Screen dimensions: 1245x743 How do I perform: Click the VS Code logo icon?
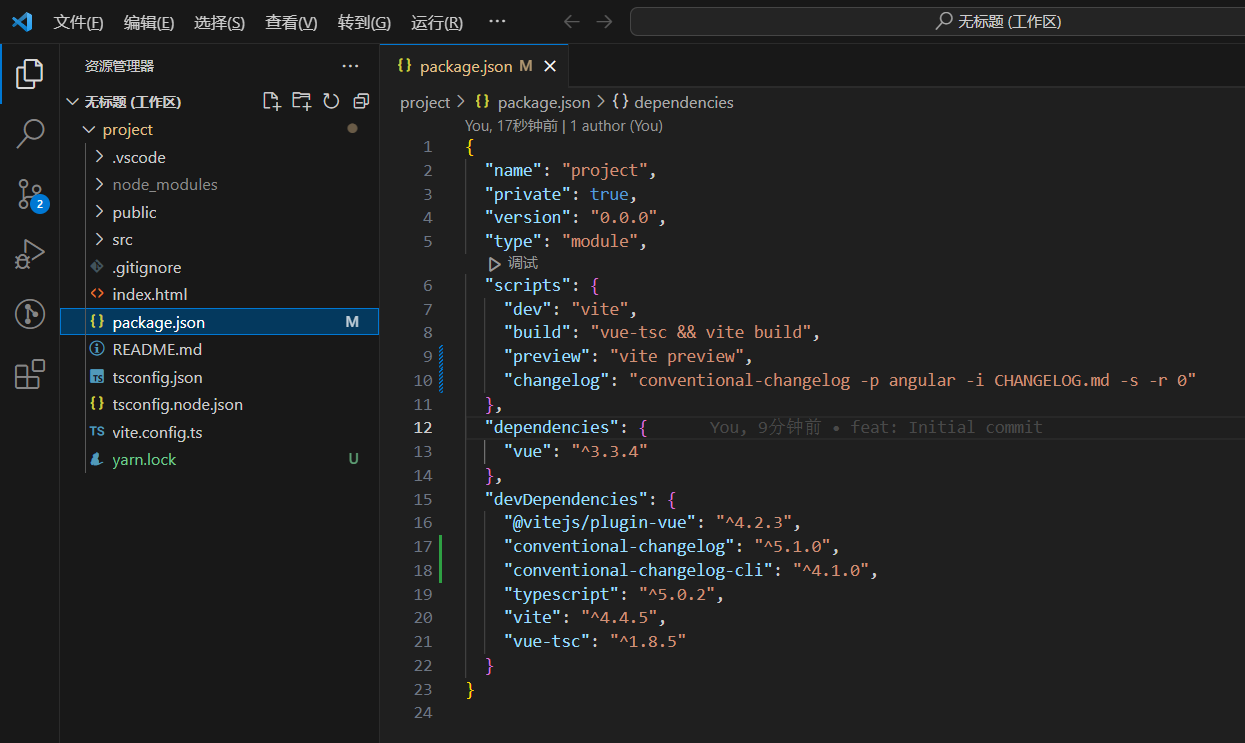coord(21,22)
